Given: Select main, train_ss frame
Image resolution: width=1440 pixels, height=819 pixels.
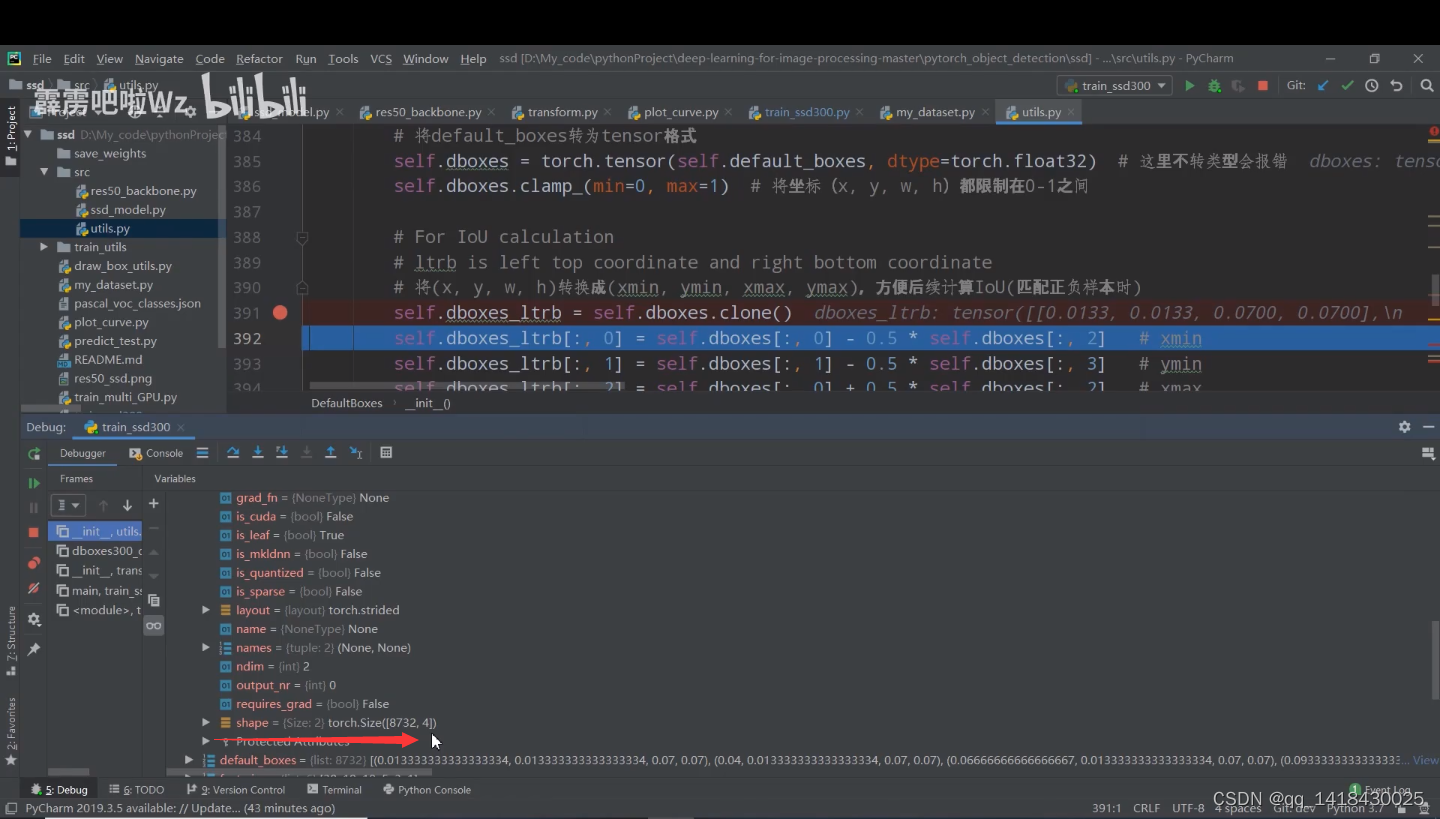Looking at the screenshot, I should point(98,591).
